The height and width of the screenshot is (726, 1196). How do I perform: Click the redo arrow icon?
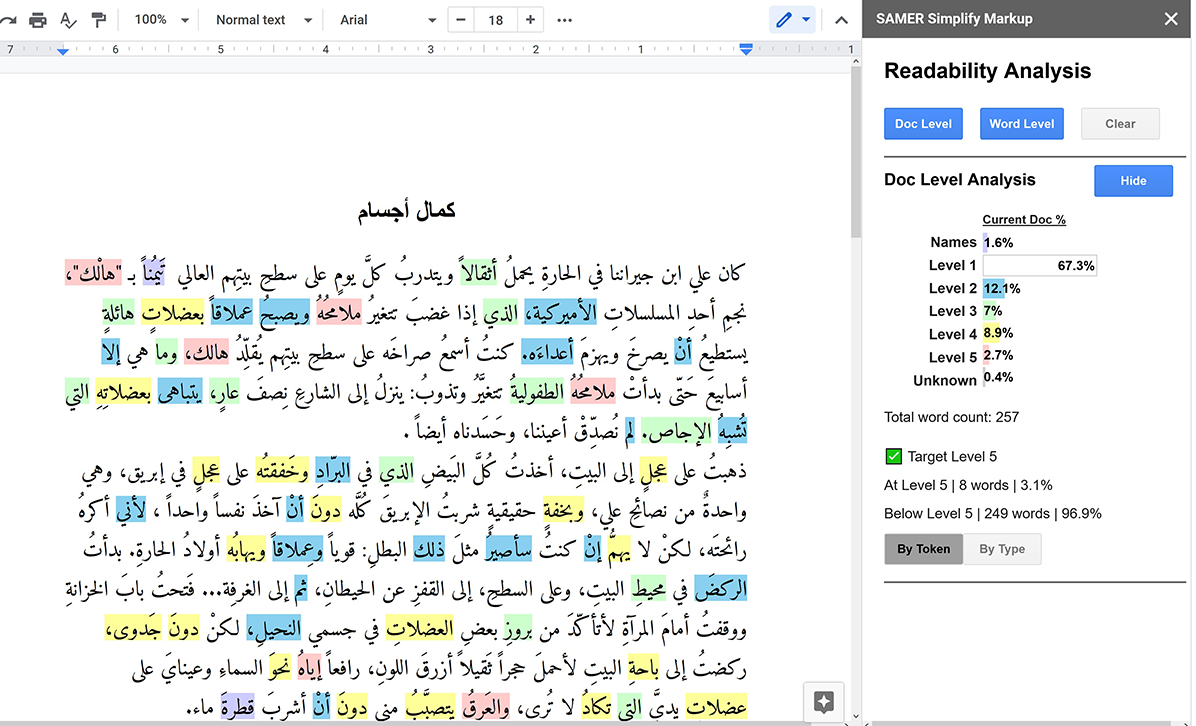tap(9, 20)
